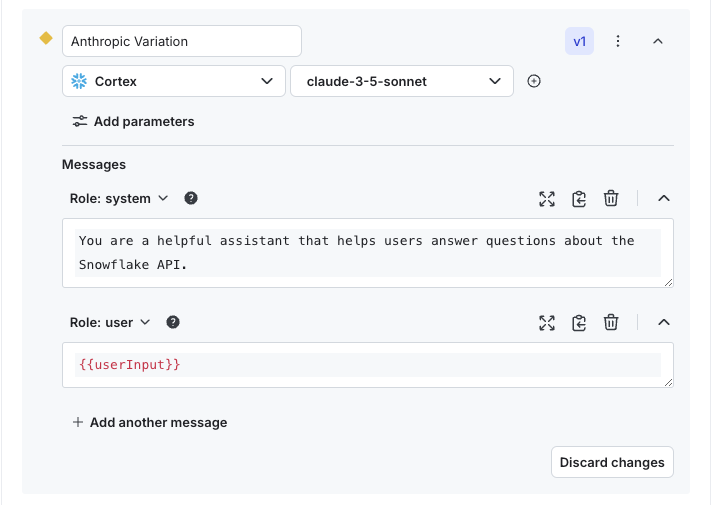Click help icon beside user role
This screenshot has height=505, width=712.
tap(173, 322)
